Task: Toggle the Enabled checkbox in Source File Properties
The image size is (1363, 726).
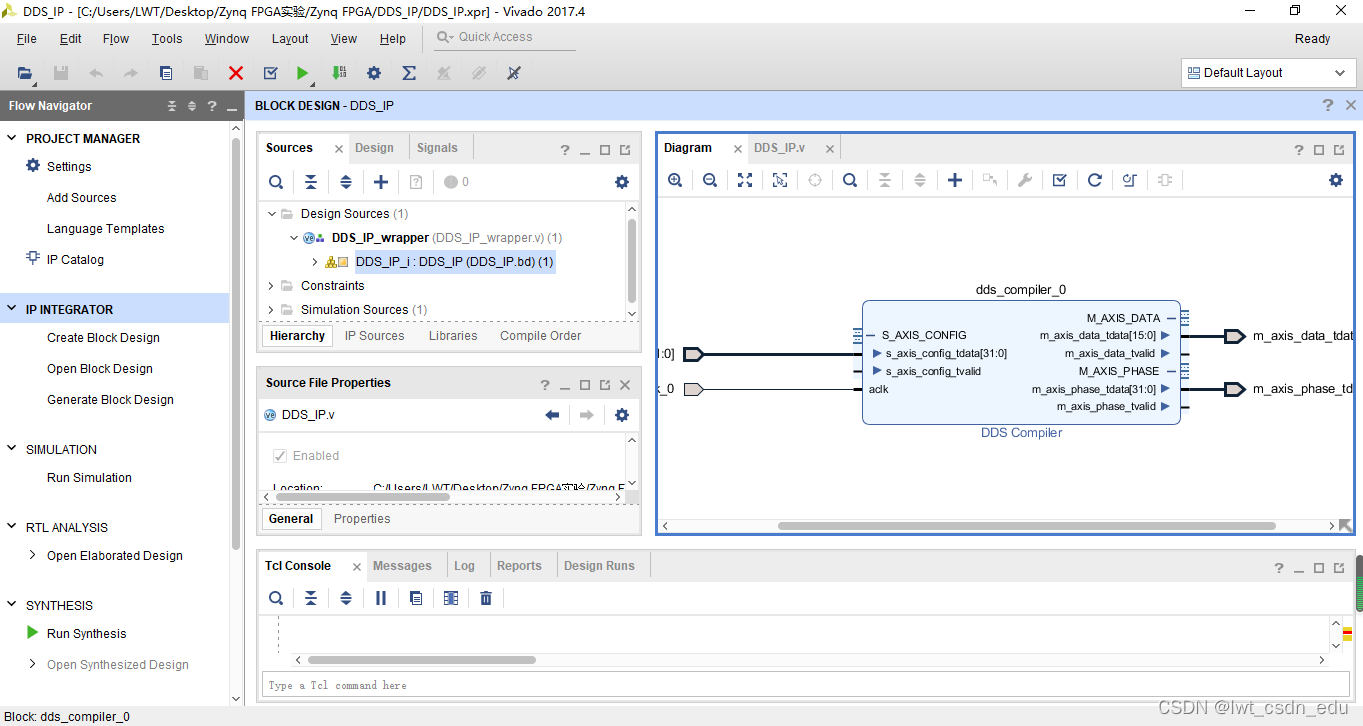Action: coord(280,456)
